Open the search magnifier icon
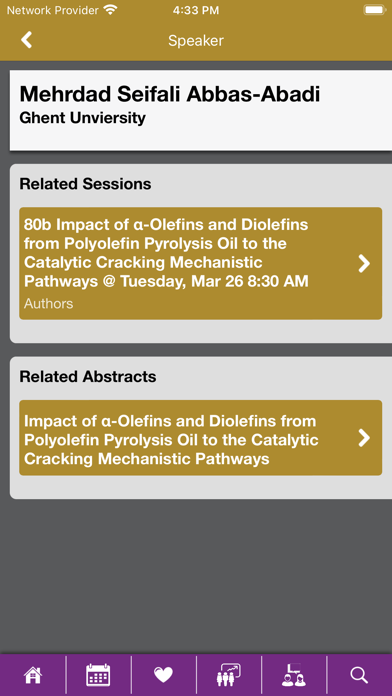 (359, 675)
